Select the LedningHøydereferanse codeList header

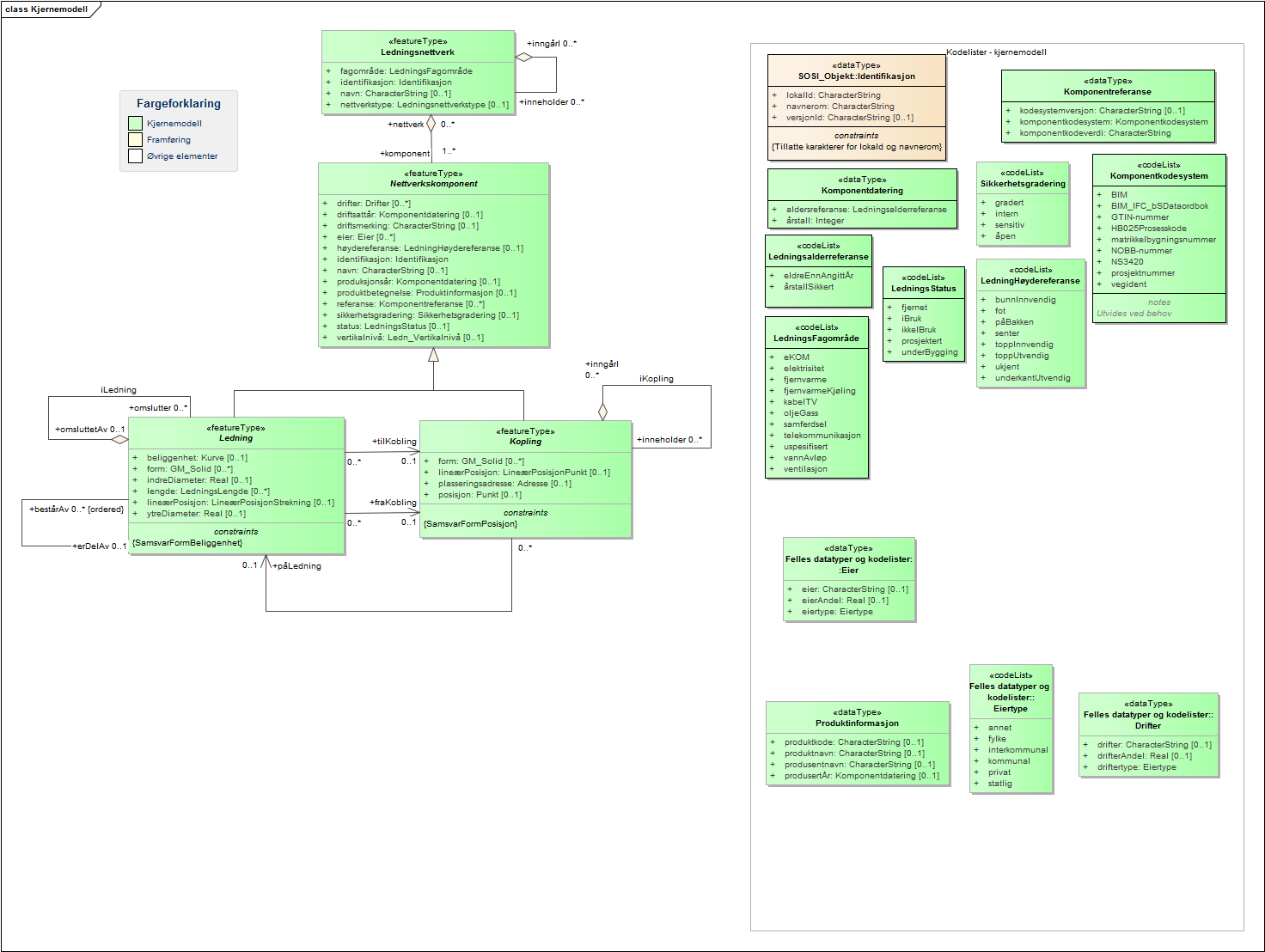click(x=1030, y=275)
